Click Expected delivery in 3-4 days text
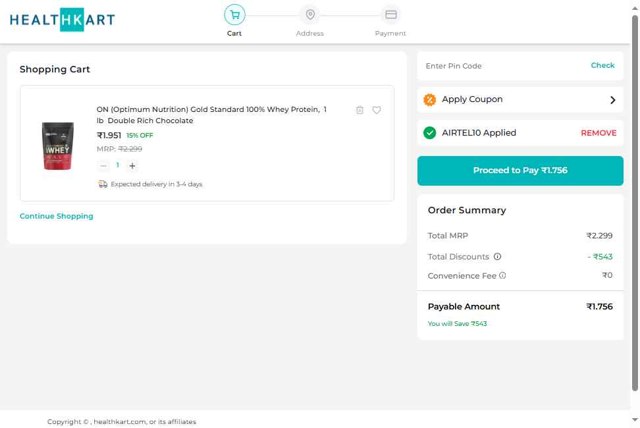Viewport: 640px width, 428px height. pyautogui.click(x=156, y=184)
